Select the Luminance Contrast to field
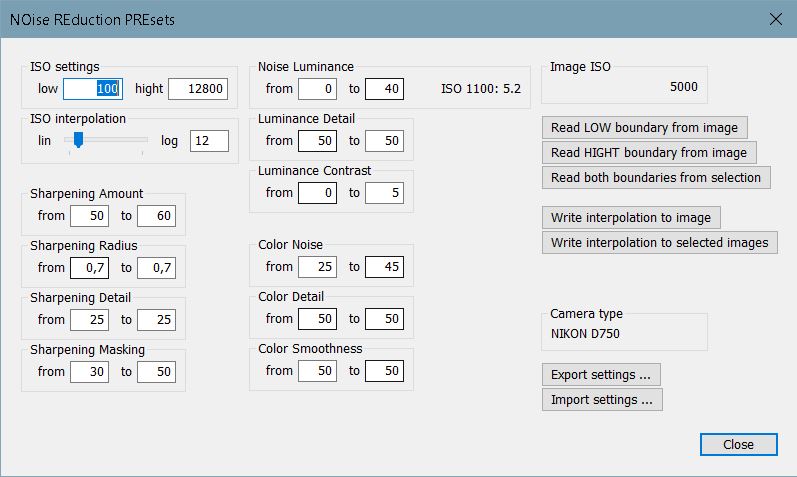797x477 pixels. [x=384, y=193]
